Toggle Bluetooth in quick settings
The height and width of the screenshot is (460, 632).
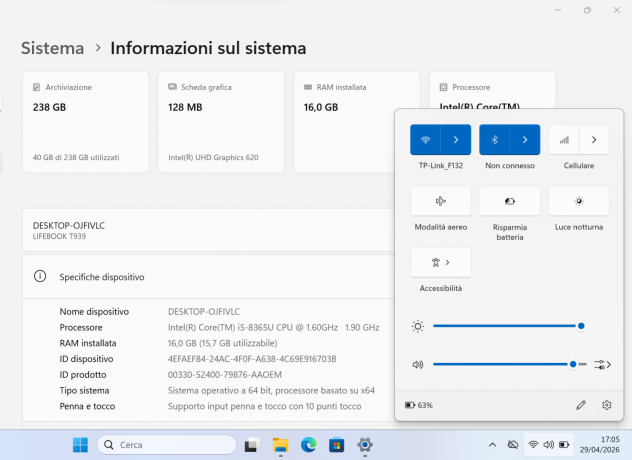pyautogui.click(x=495, y=139)
